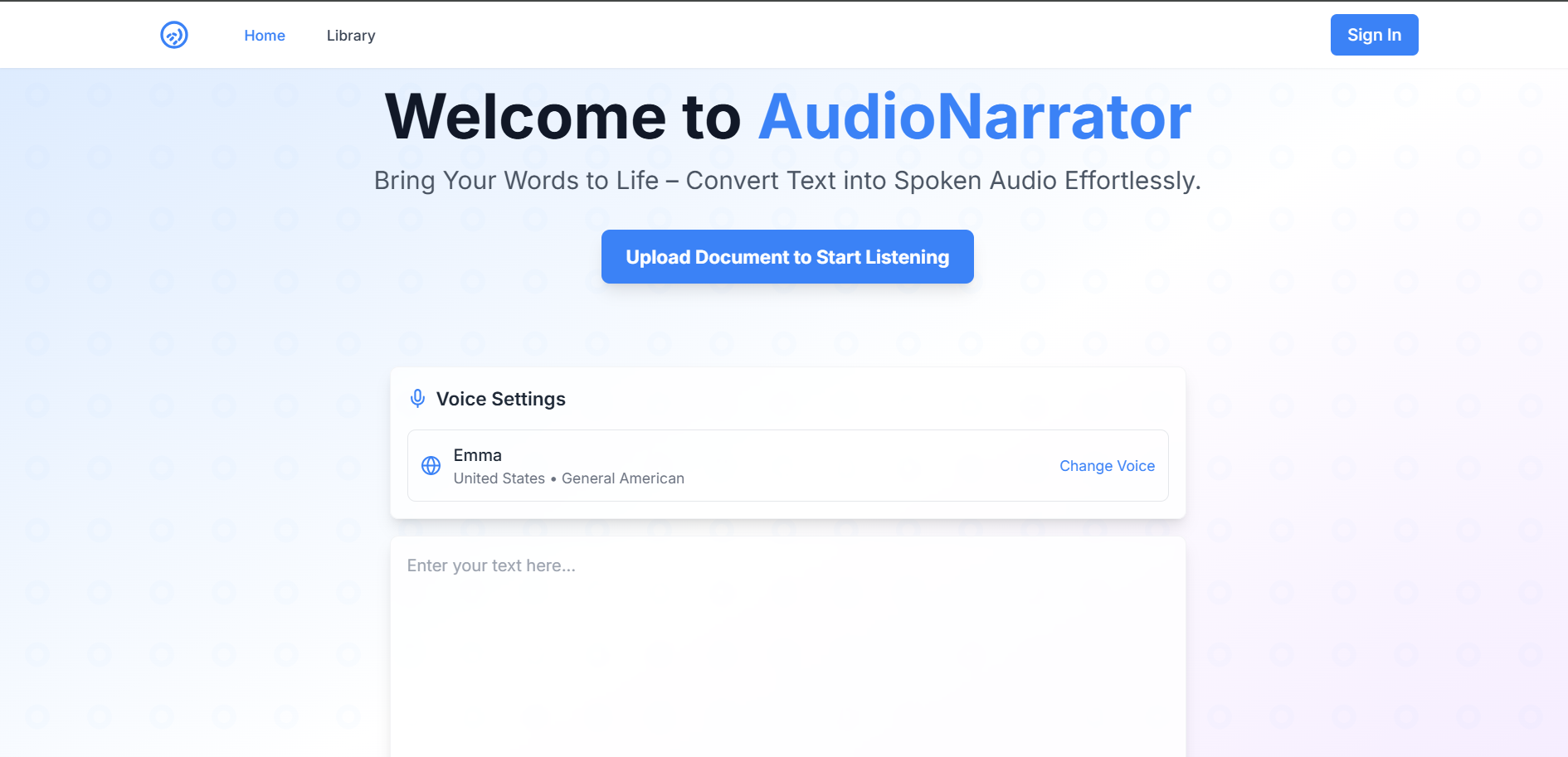Screen dimensions: 1568x757
Task: Click the globe icon next to Emma
Action: 431,465
